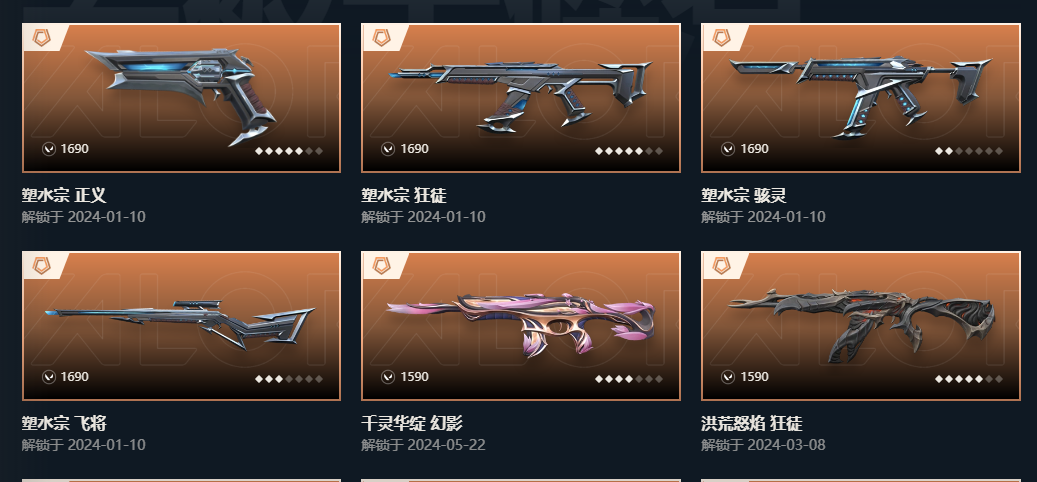Click VP currency icon on 塑水宗 正义 card
The width and height of the screenshot is (1037, 482).
[x=49, y=149]
